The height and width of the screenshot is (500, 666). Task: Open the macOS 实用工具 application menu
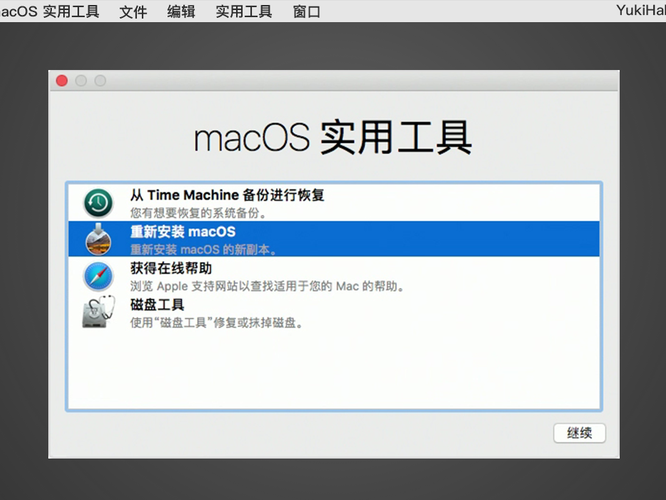tap(50, 12)
